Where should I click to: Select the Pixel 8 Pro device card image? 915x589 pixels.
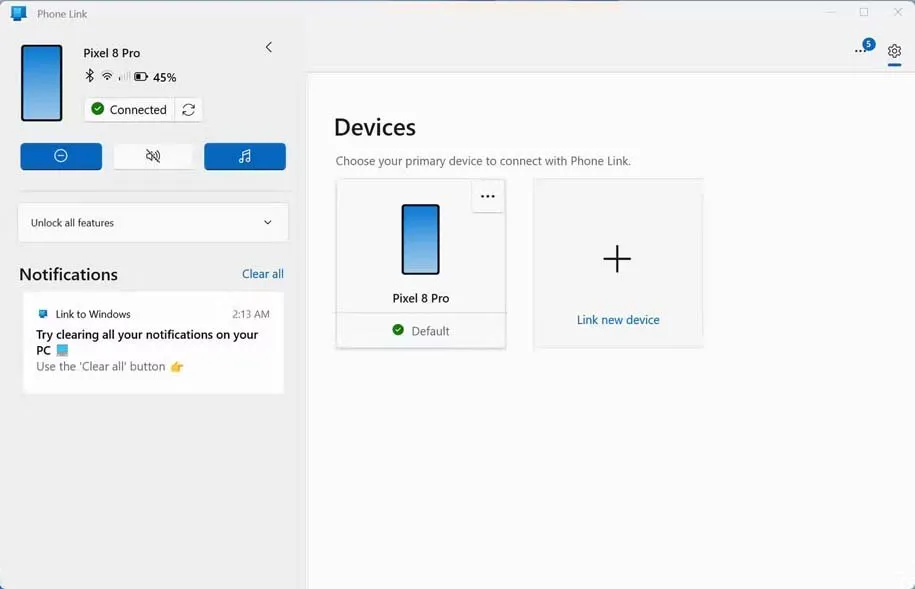pyautogui.click(x=420, y=240)
